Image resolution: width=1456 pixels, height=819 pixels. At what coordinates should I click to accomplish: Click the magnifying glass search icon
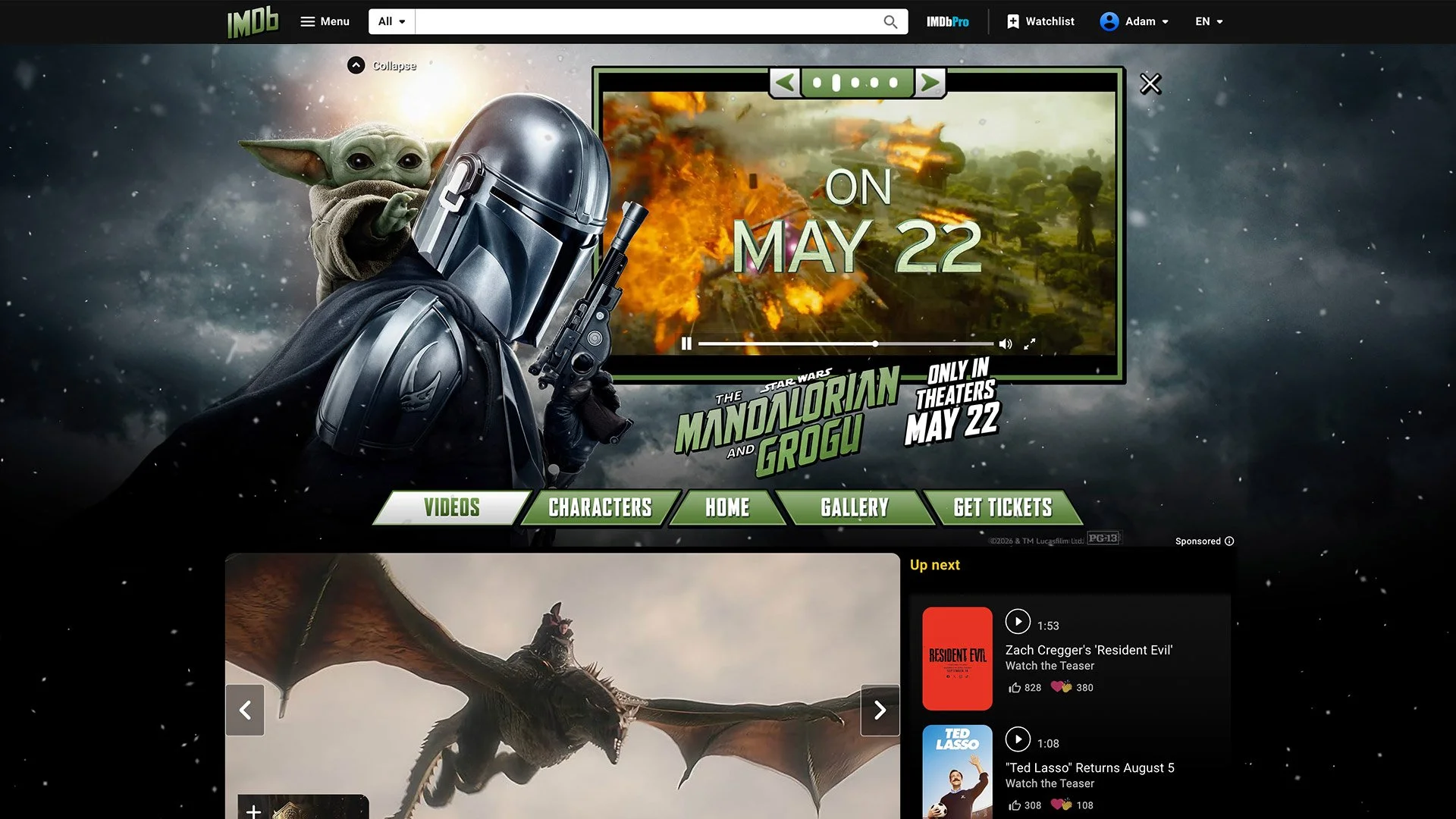click(x=890, y=21)
